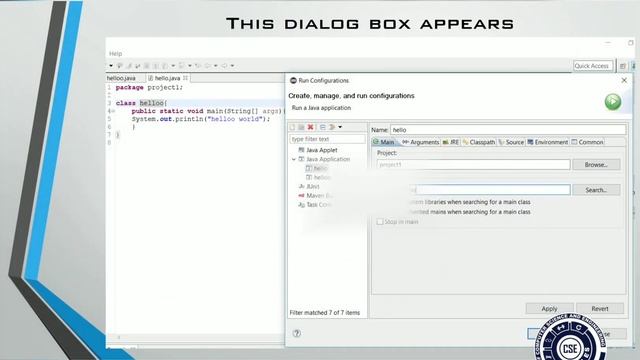Click the 'class helloo{' code line

(x=141, y=103)
